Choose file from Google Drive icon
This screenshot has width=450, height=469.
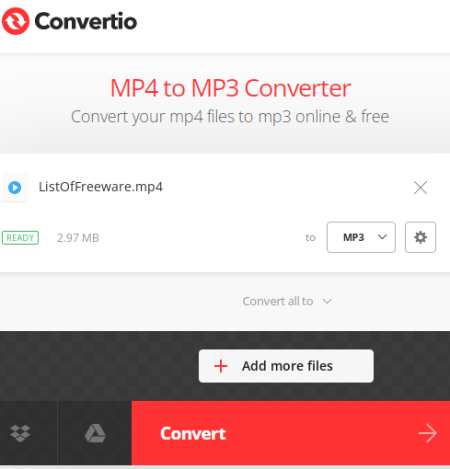click(95, 433)
